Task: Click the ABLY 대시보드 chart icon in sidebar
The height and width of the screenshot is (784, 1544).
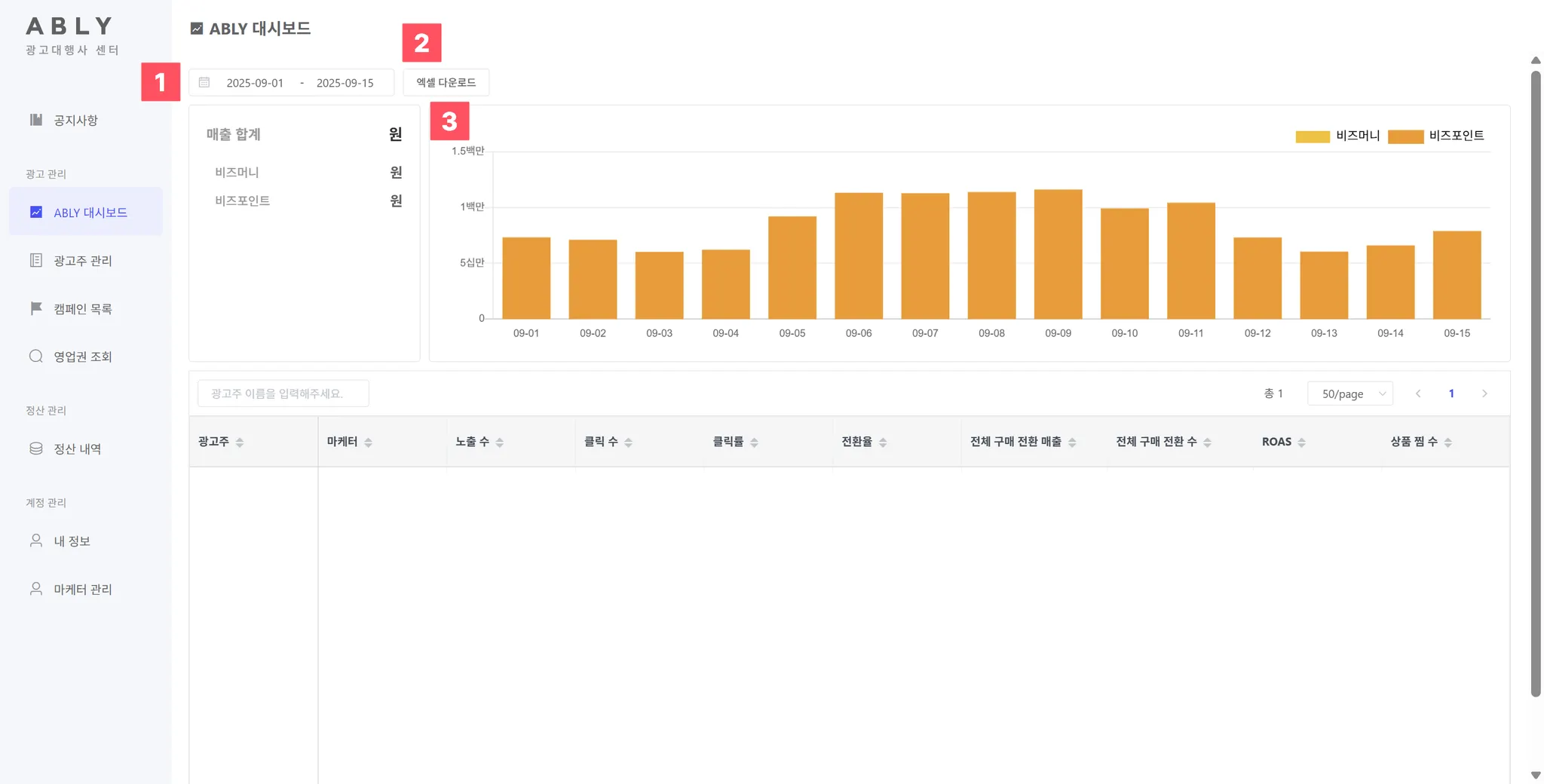Action: point(35,212)
